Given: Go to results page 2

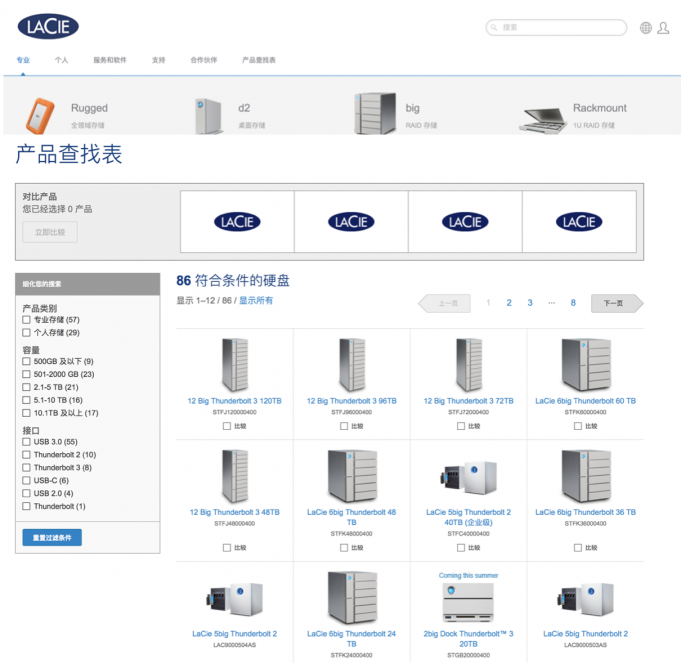Looking at the screenshot, I should [509, 303].
